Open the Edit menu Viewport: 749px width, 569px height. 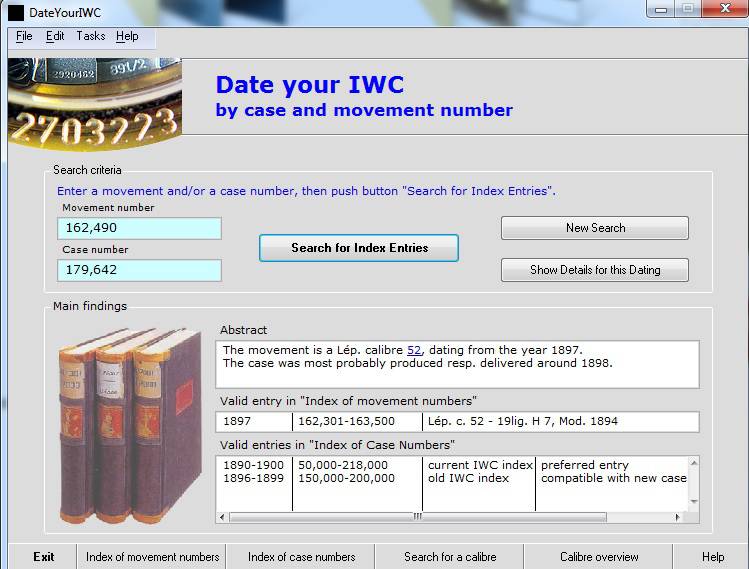coord(55,36)
